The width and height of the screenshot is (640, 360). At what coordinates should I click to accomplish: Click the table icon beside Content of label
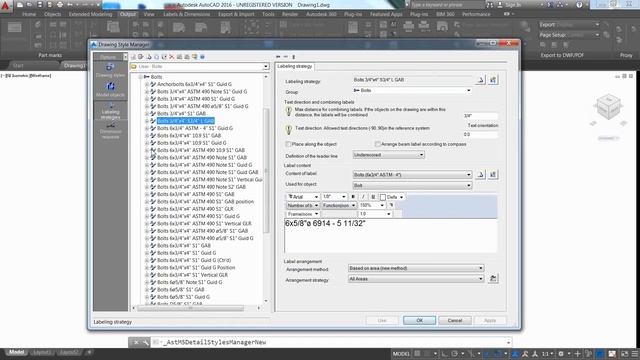(493, 174)
